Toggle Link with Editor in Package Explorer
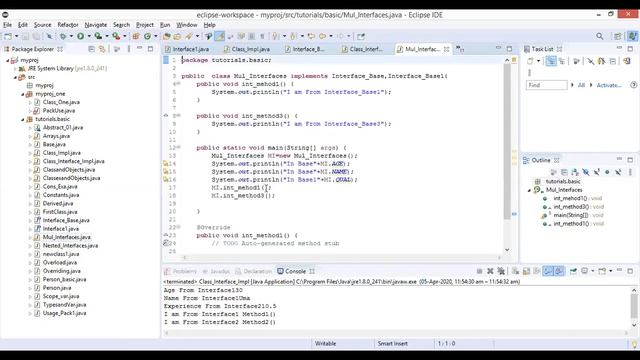Image resolution: width=640 pixels, height=360 pixels. tap(102, 49)
